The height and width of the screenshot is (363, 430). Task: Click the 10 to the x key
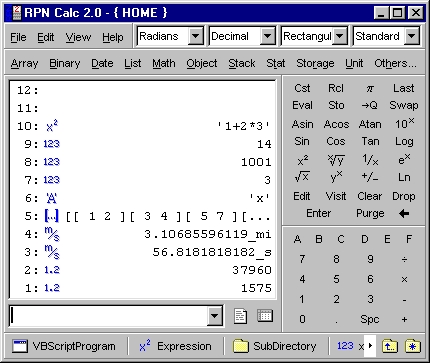(404, 123)
